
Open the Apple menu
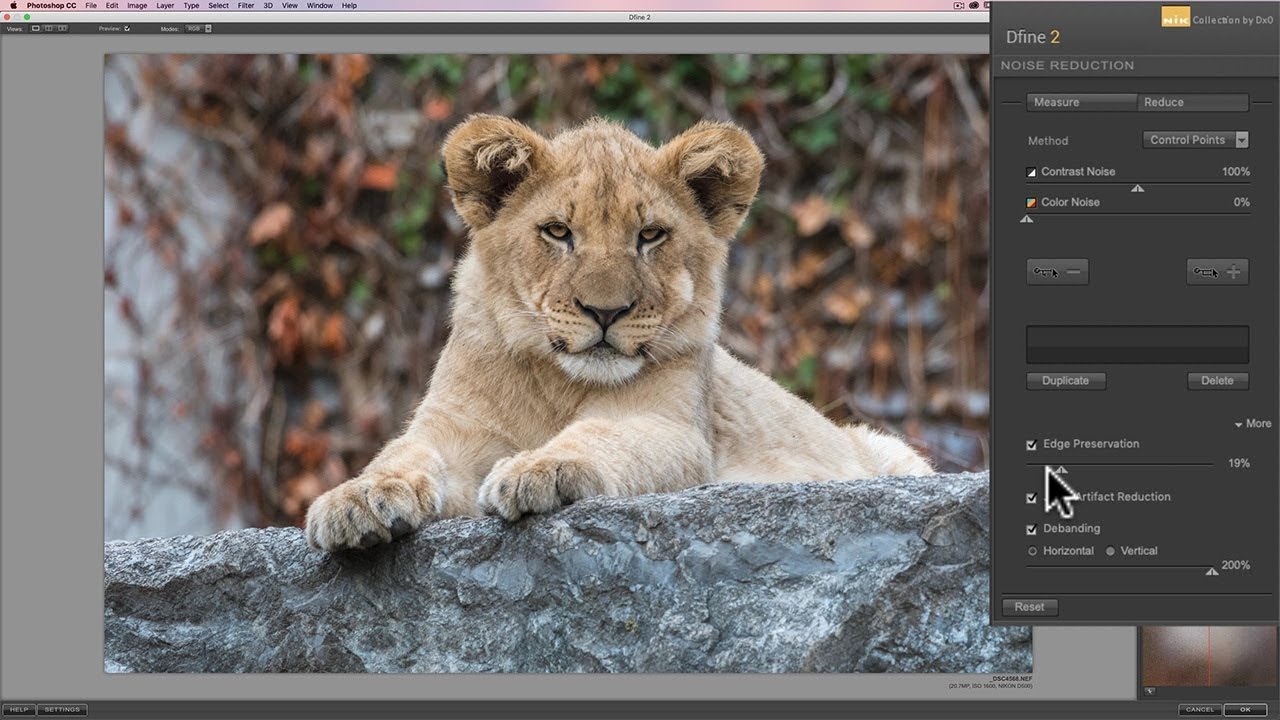pos(13,6)
